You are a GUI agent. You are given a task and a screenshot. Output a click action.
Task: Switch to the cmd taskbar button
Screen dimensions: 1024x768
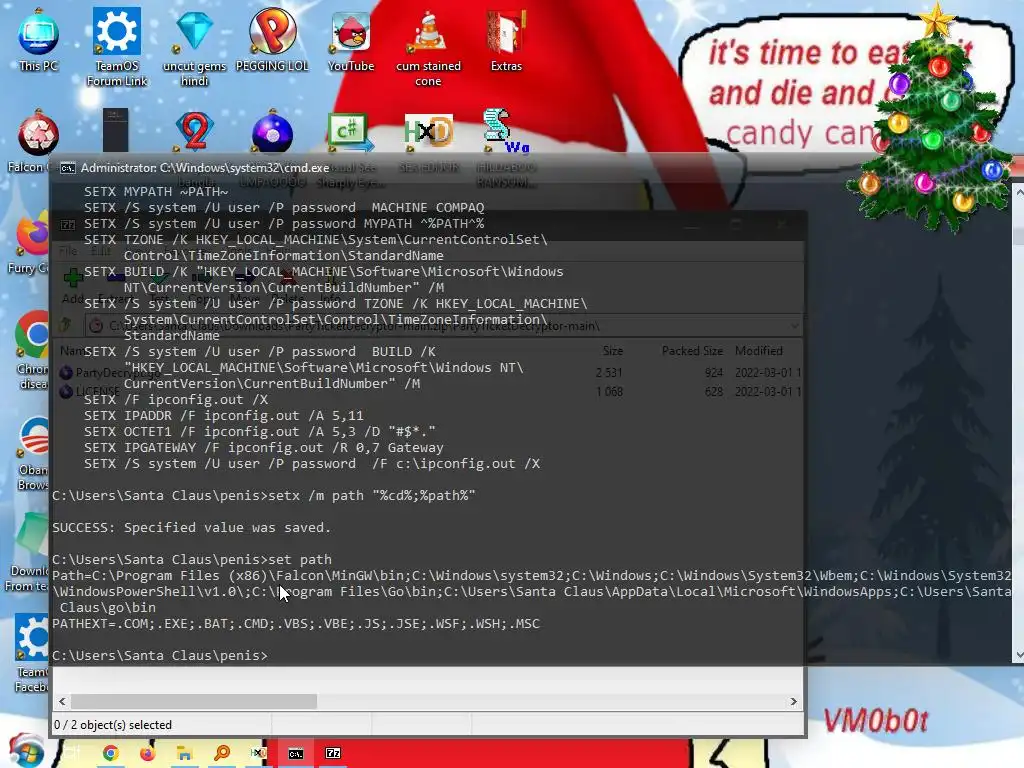296,754
